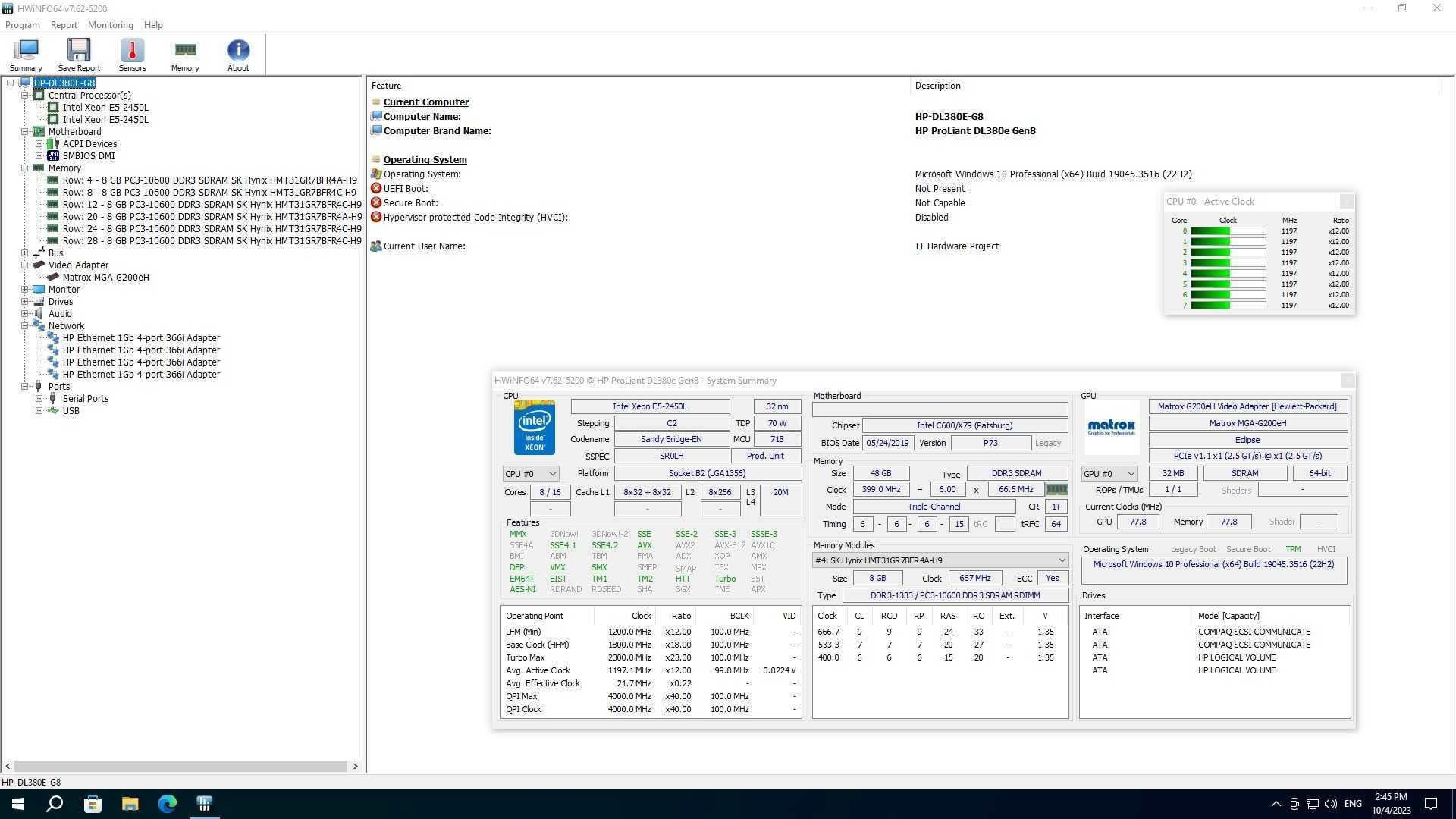Click the horizontal scrollbar in tree panel

180,767
